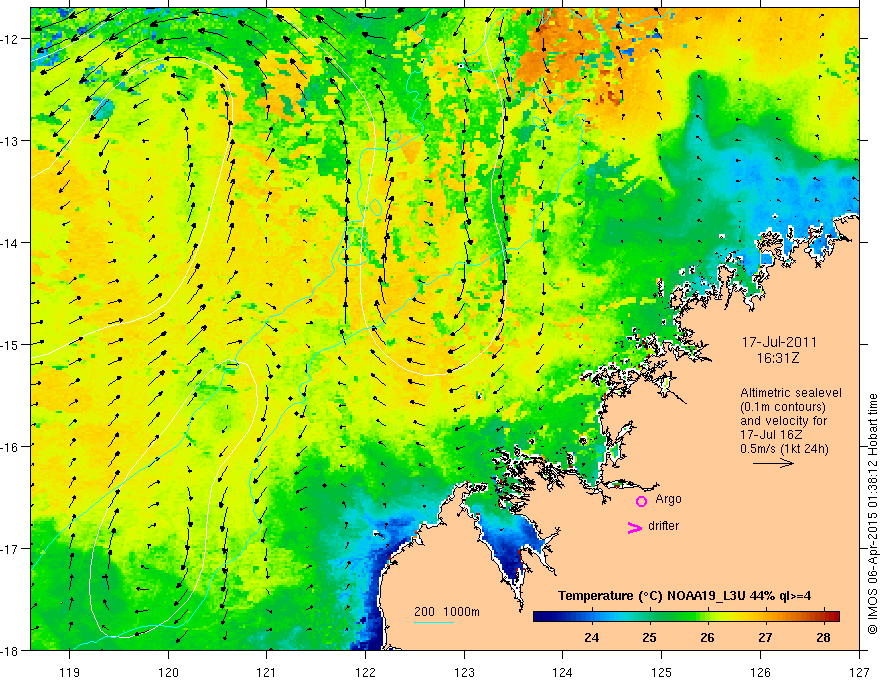Viewport: 880px width, 680px height.
Task: Click the colorbar tick label 27
Action: pos(765,637)
